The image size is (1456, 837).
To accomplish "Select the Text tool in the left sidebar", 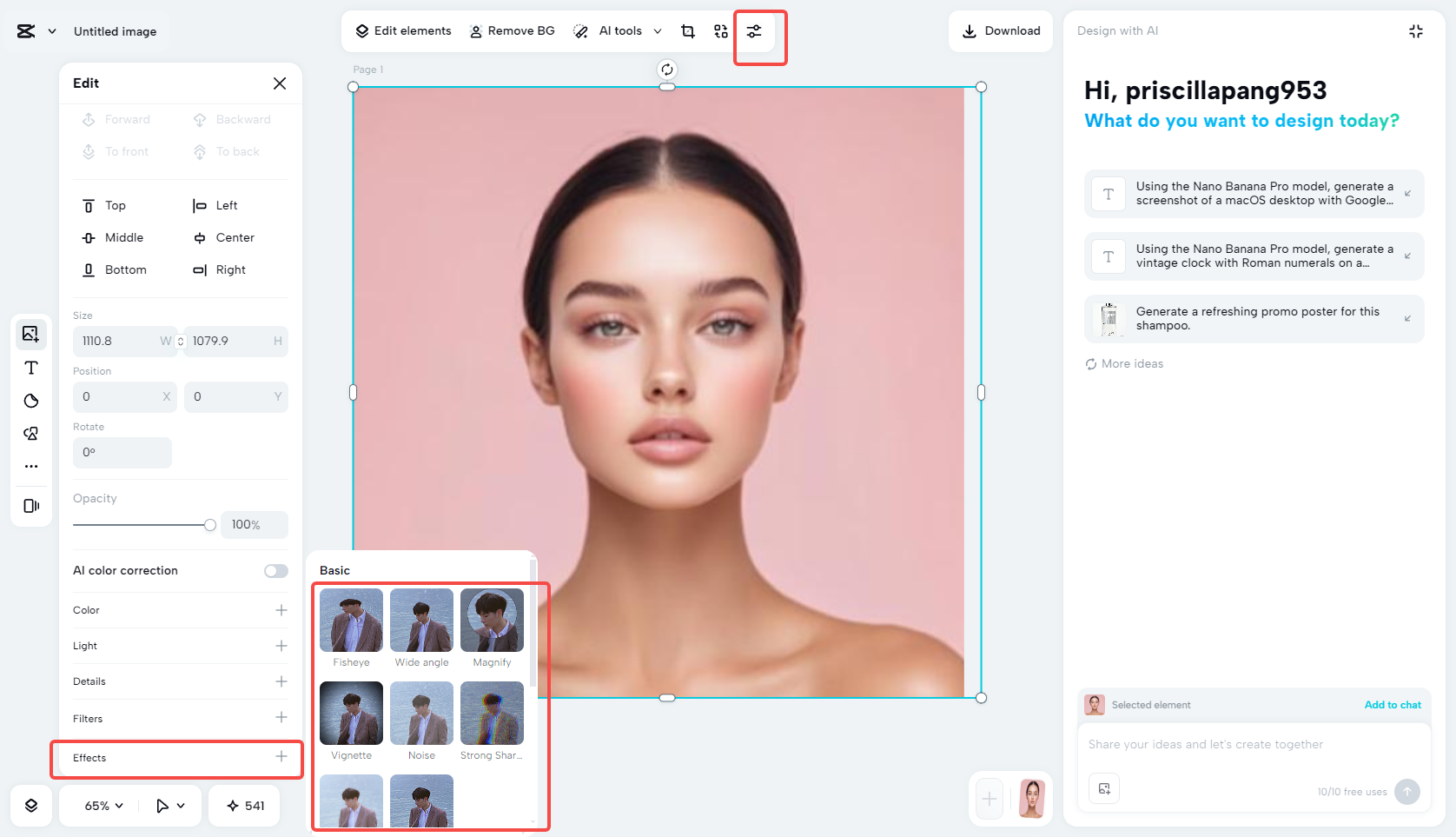I will tap(30, 368).
